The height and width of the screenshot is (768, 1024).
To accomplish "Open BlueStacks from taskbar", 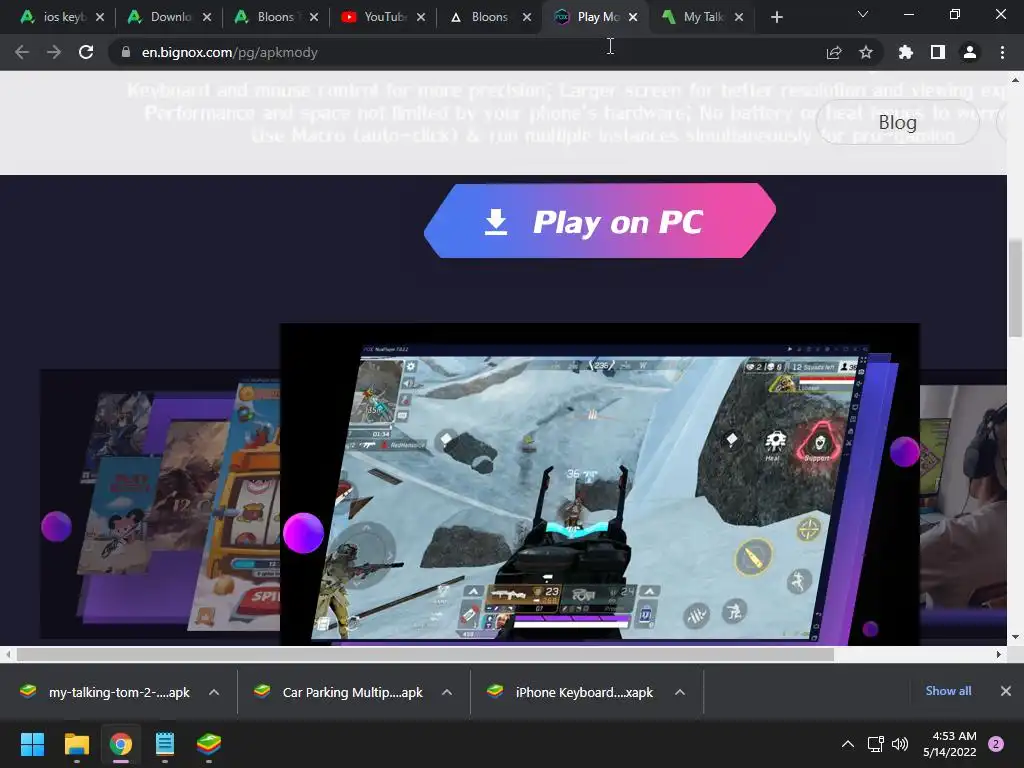I will (x=209, y=744).
